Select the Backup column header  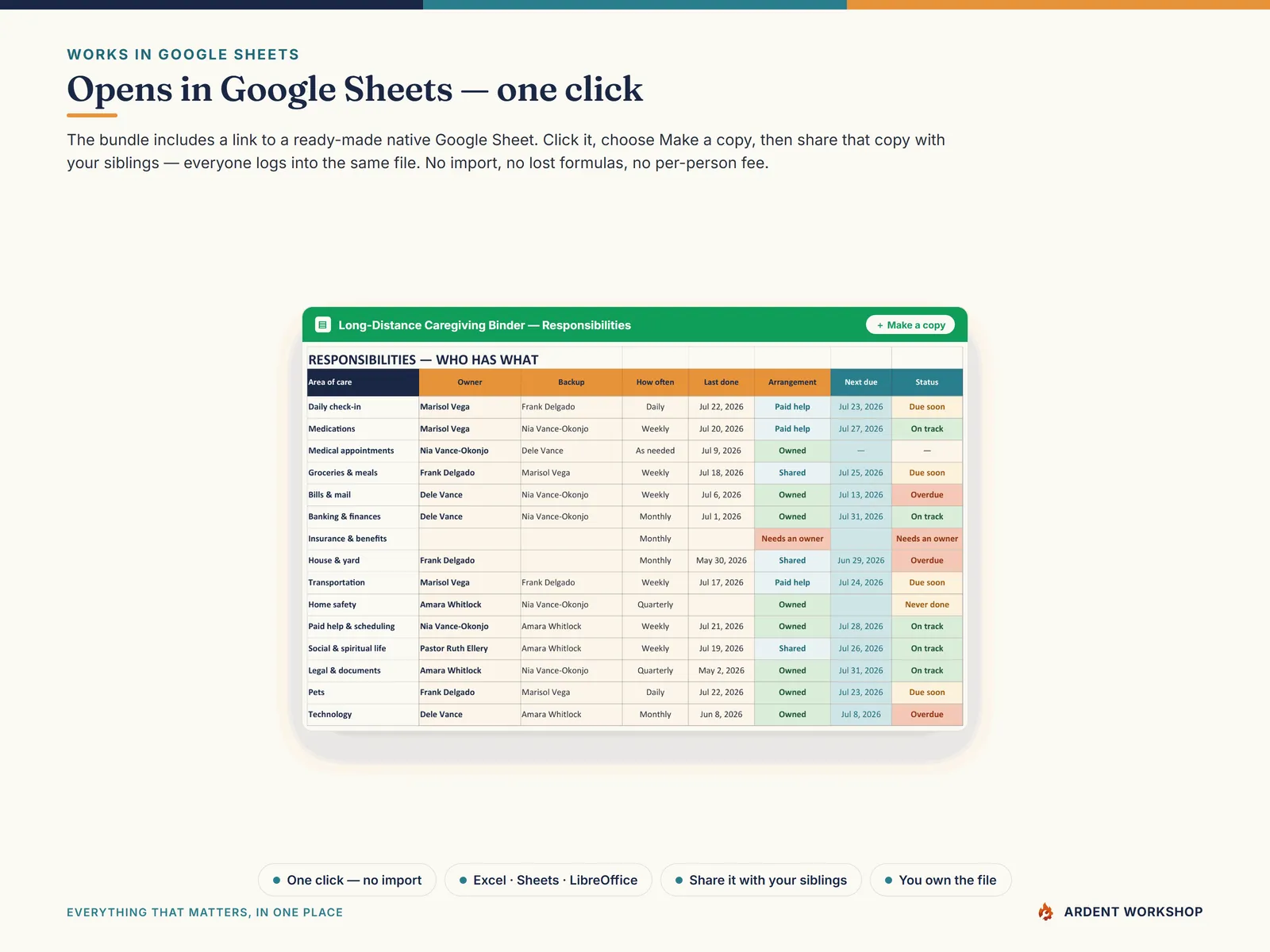571,382
